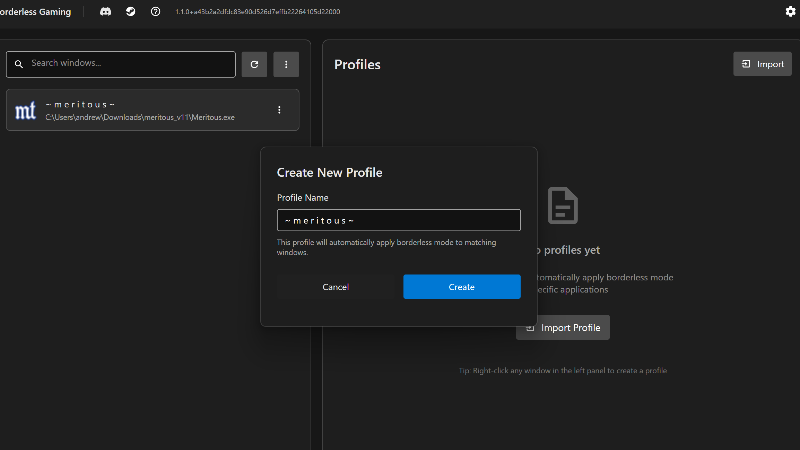Click the help question mark icon
800x450 pixels.
155,11
